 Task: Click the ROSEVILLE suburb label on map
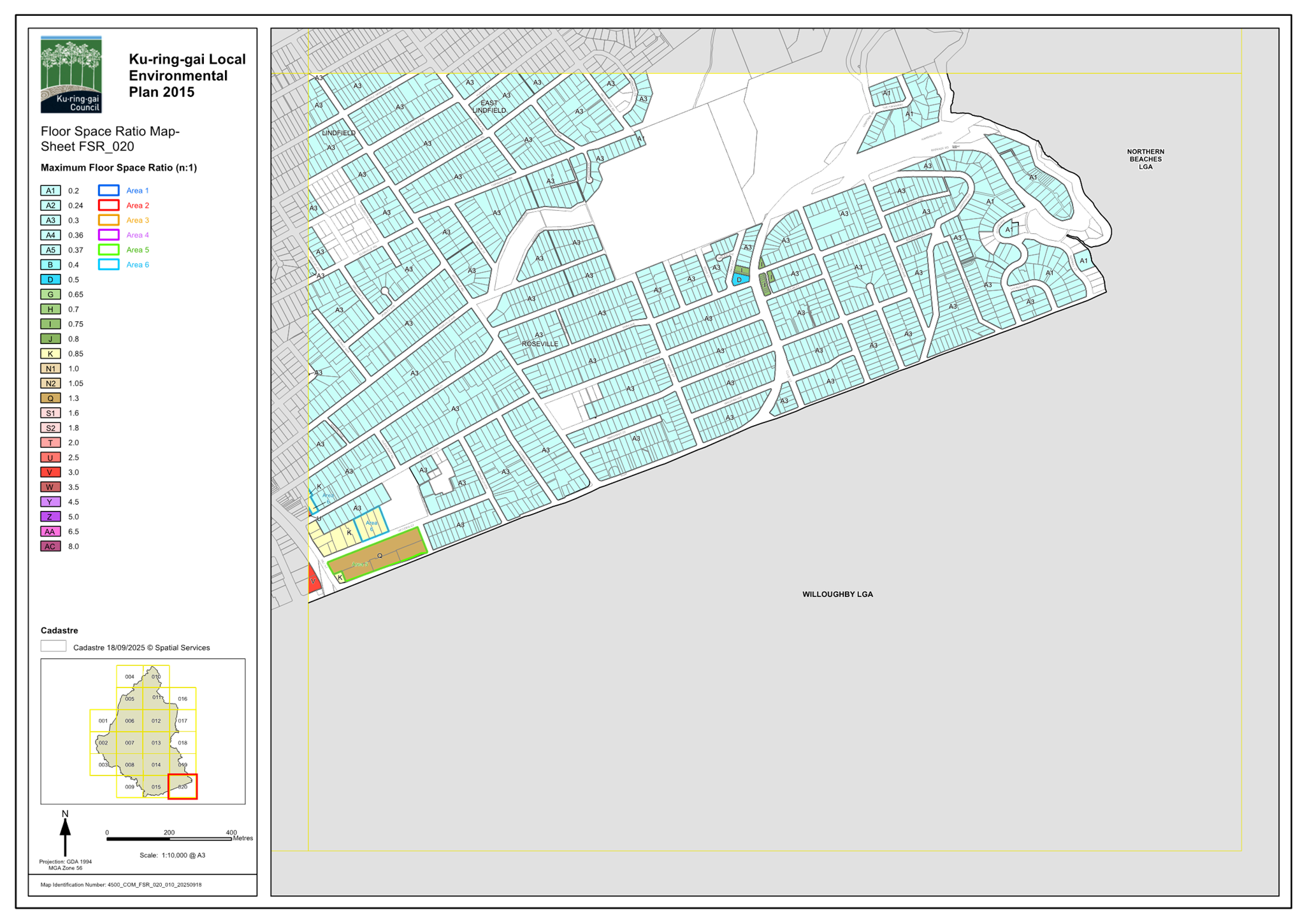coord(540,344)
